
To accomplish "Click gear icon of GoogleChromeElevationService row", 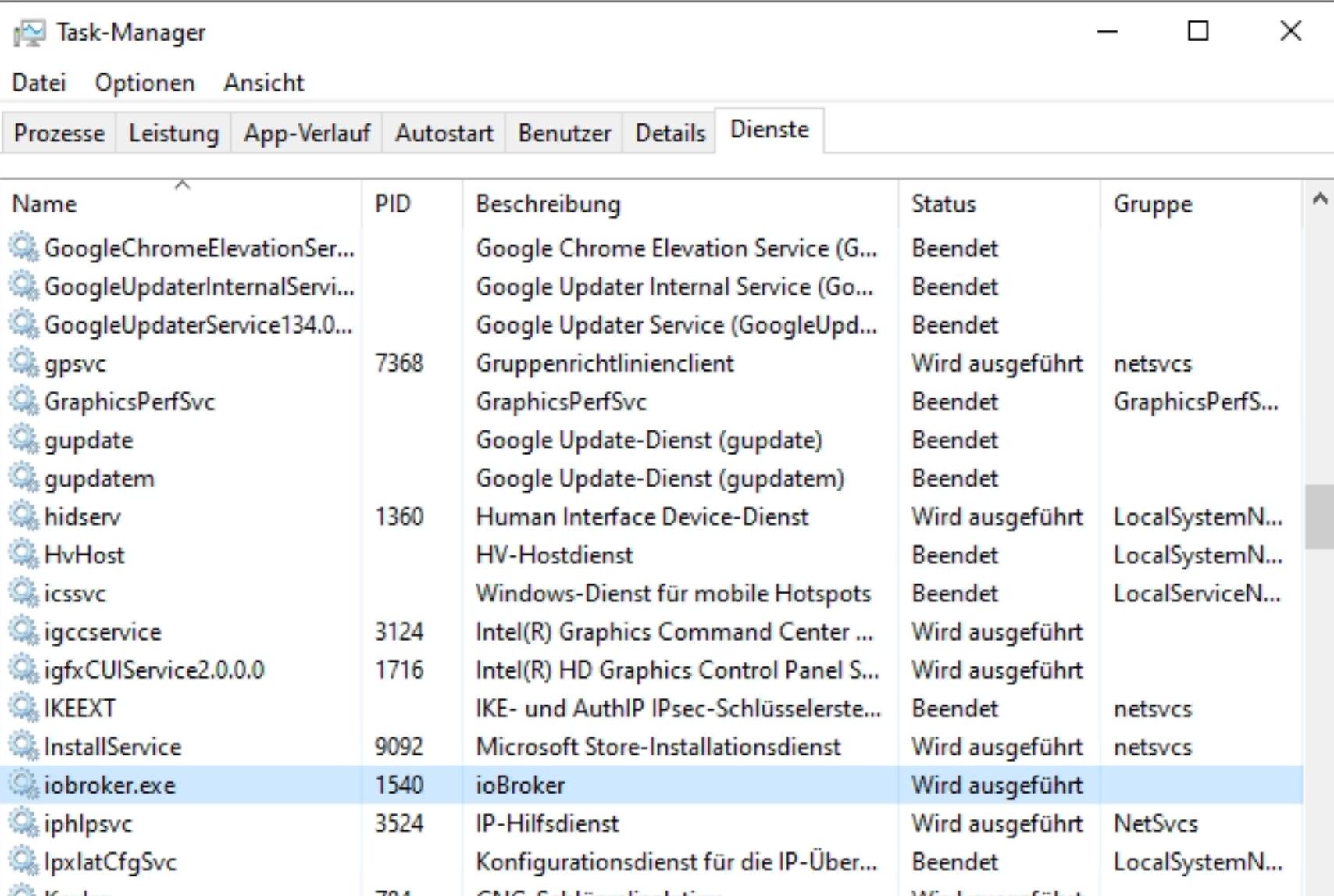I will tap(23, 248).
